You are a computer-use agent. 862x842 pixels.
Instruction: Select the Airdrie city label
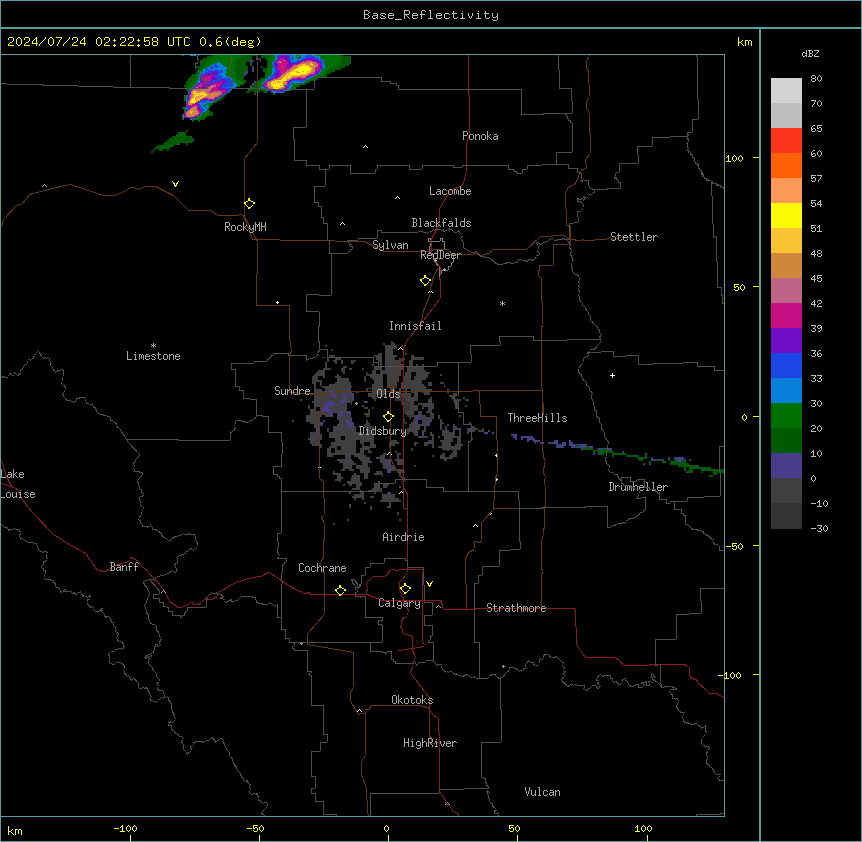click(403, 537)
